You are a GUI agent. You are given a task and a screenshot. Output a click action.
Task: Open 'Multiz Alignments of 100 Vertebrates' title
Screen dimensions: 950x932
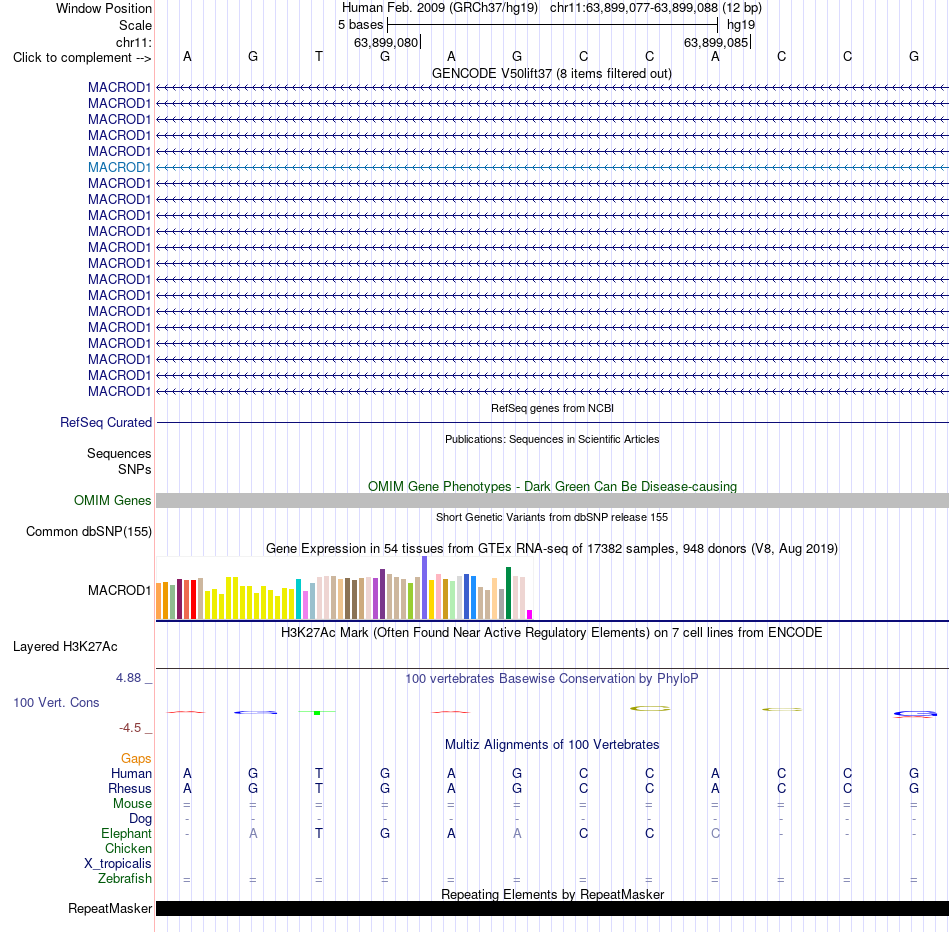pos(552,745)
